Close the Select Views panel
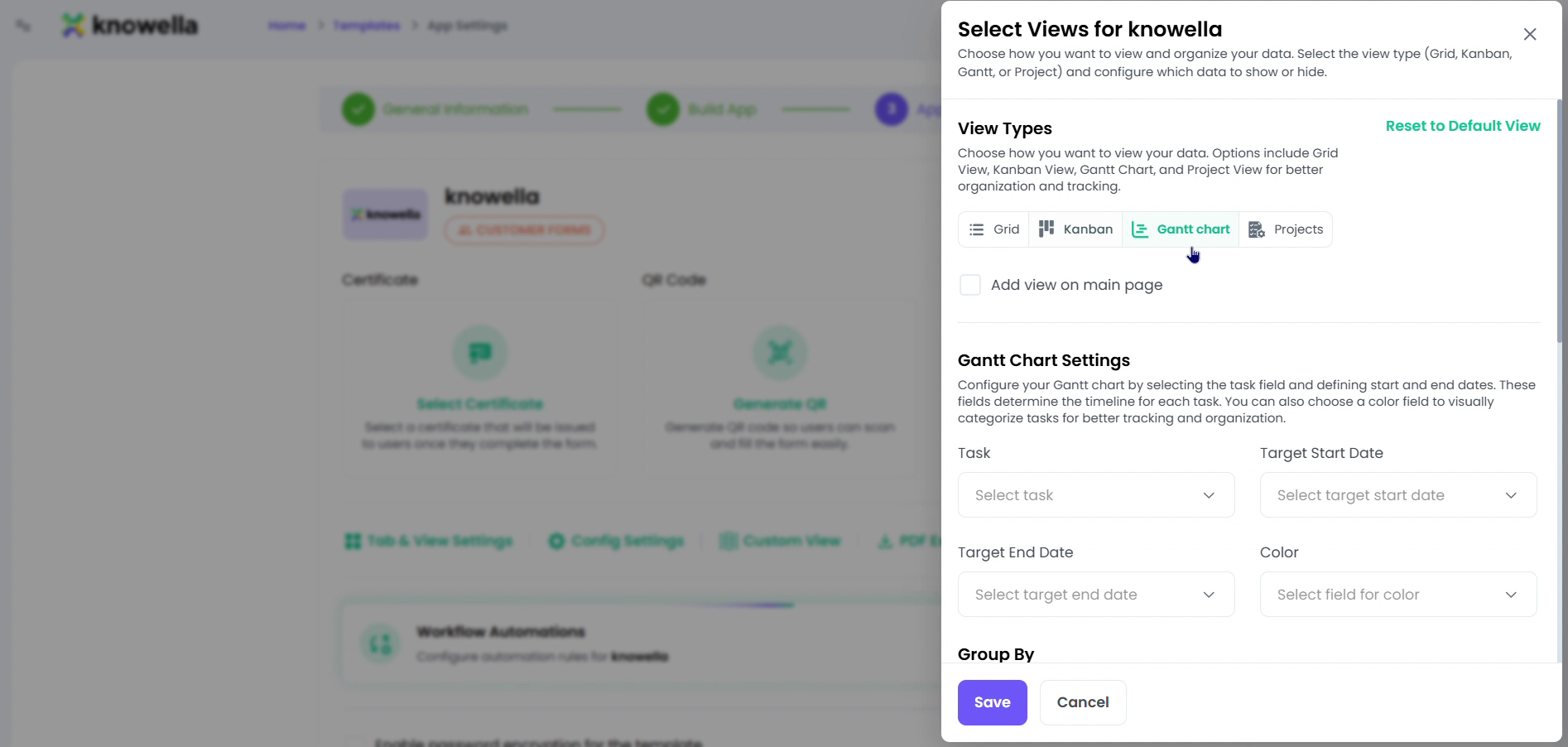This screenshot has height=747, width=1568. coord(1530,34)
